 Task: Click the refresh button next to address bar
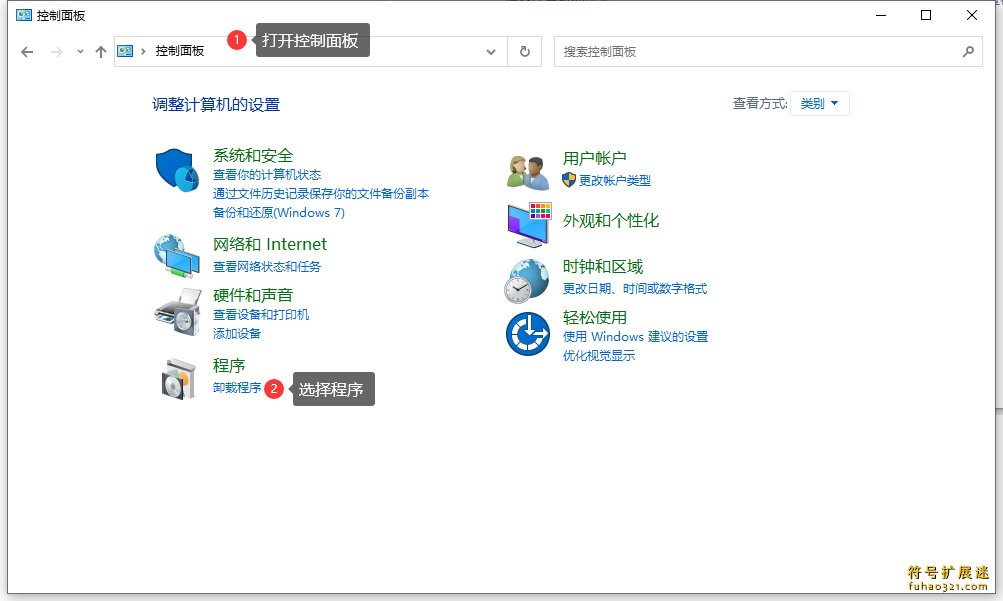pos(524,51)
